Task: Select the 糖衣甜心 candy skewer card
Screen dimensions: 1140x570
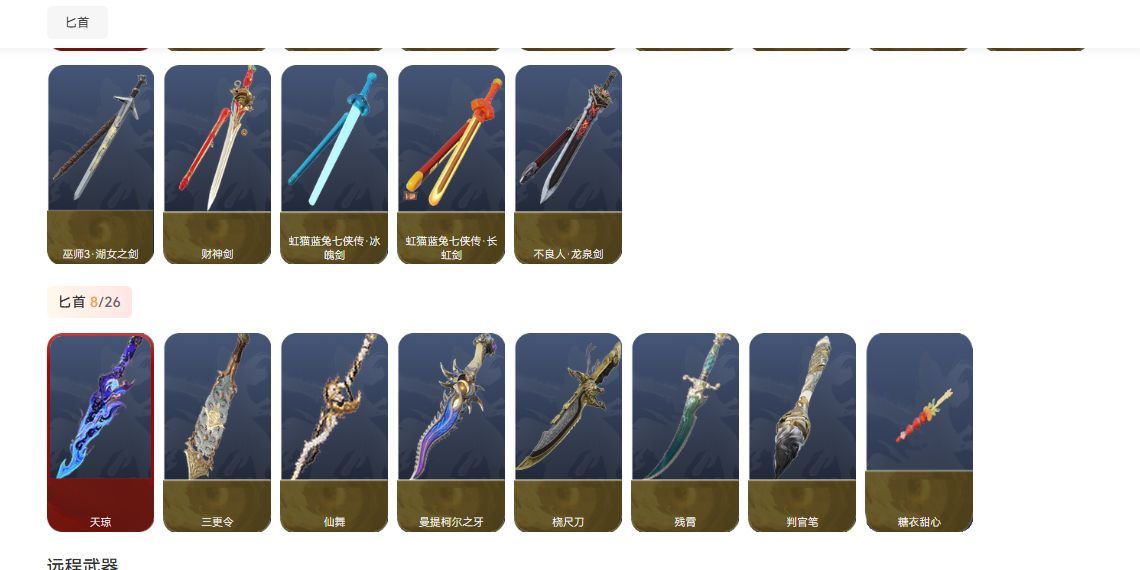Action: tap(920, 433)
